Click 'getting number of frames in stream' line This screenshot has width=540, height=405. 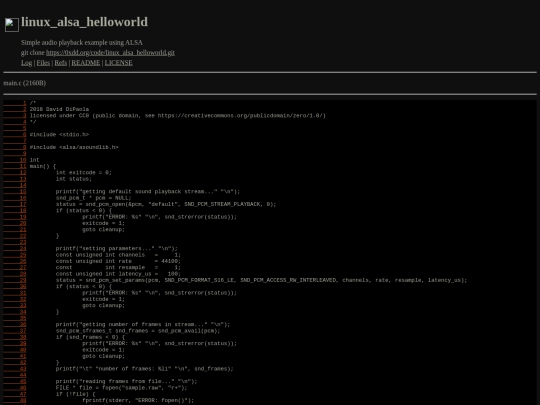pyautogui.click(x=143, y=325)
